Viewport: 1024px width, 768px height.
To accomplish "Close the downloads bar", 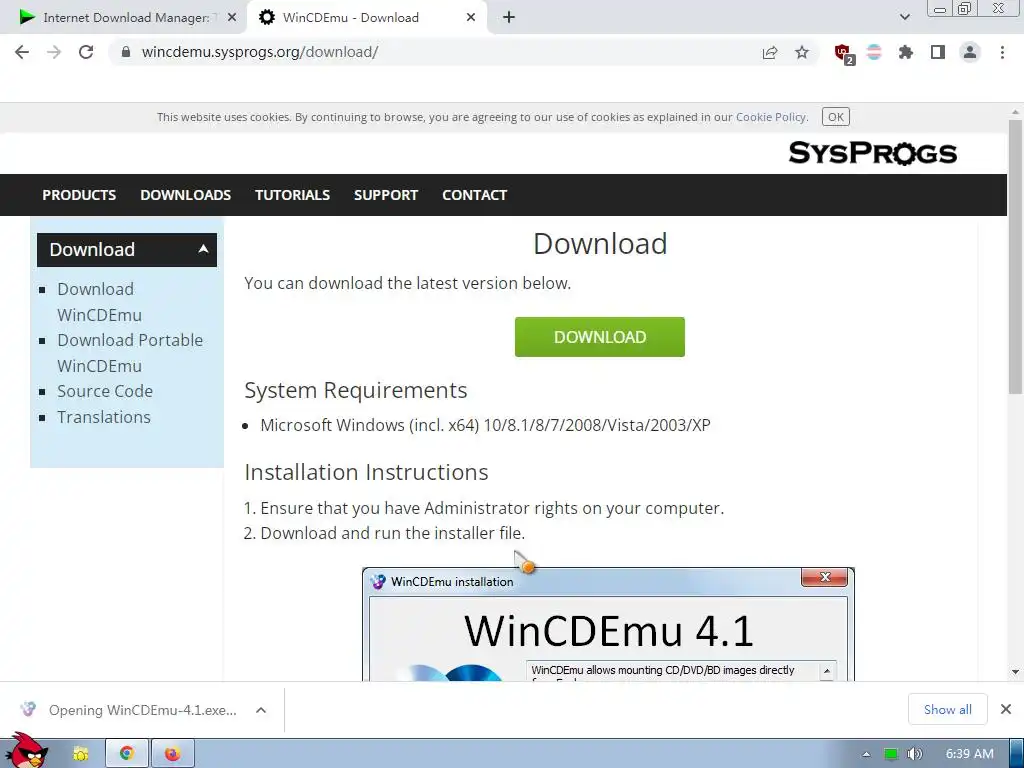I will (x=1006, y=709).
